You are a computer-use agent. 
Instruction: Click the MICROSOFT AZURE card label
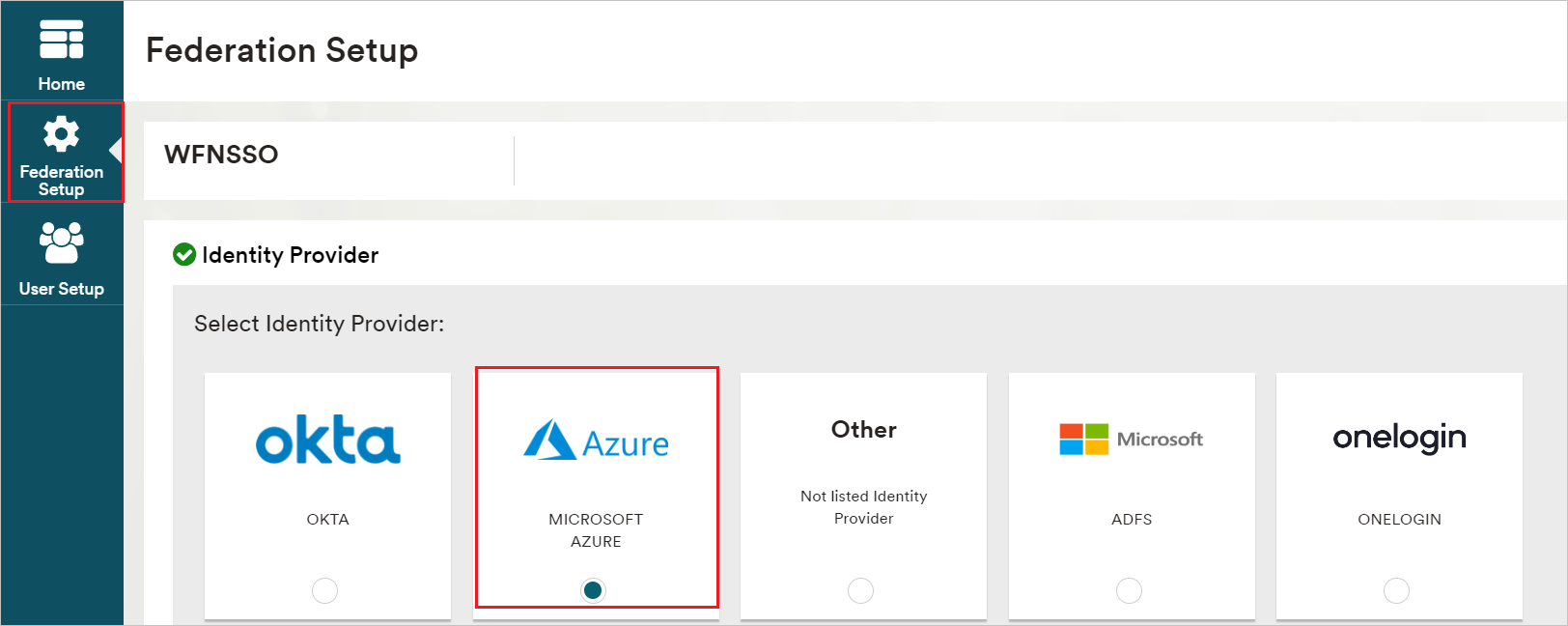(x=596, y=530)
